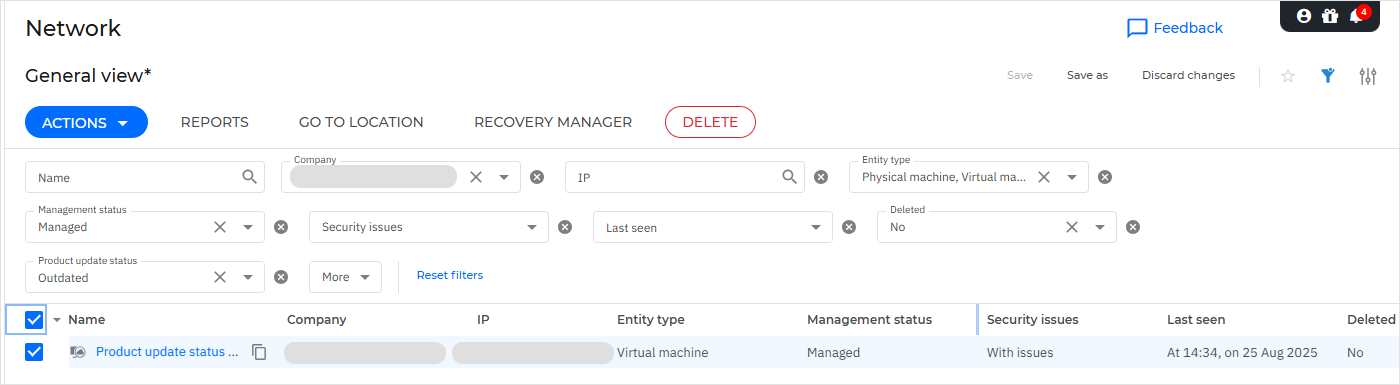The image size is (1400, 385).
Task: Remove the Security issues filter circle-x
Action: 565,227
